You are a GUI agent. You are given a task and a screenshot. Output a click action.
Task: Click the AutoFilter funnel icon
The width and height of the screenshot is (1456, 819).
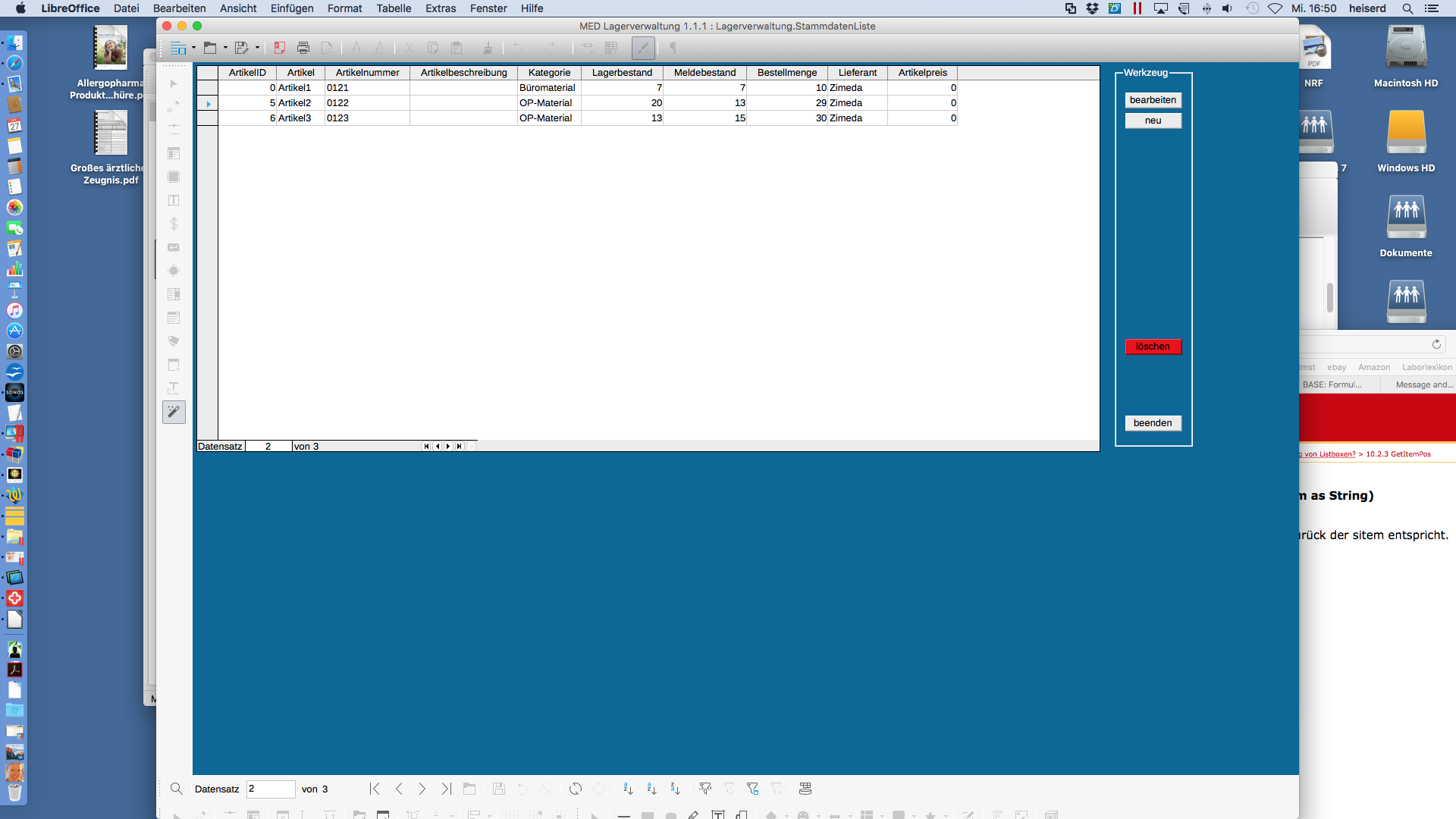point(705,789)
